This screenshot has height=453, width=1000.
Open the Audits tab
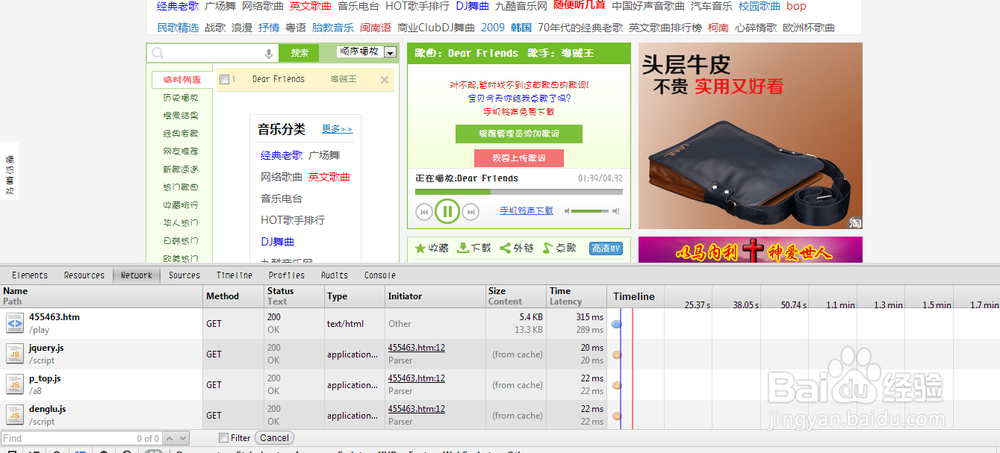(334, 276)
